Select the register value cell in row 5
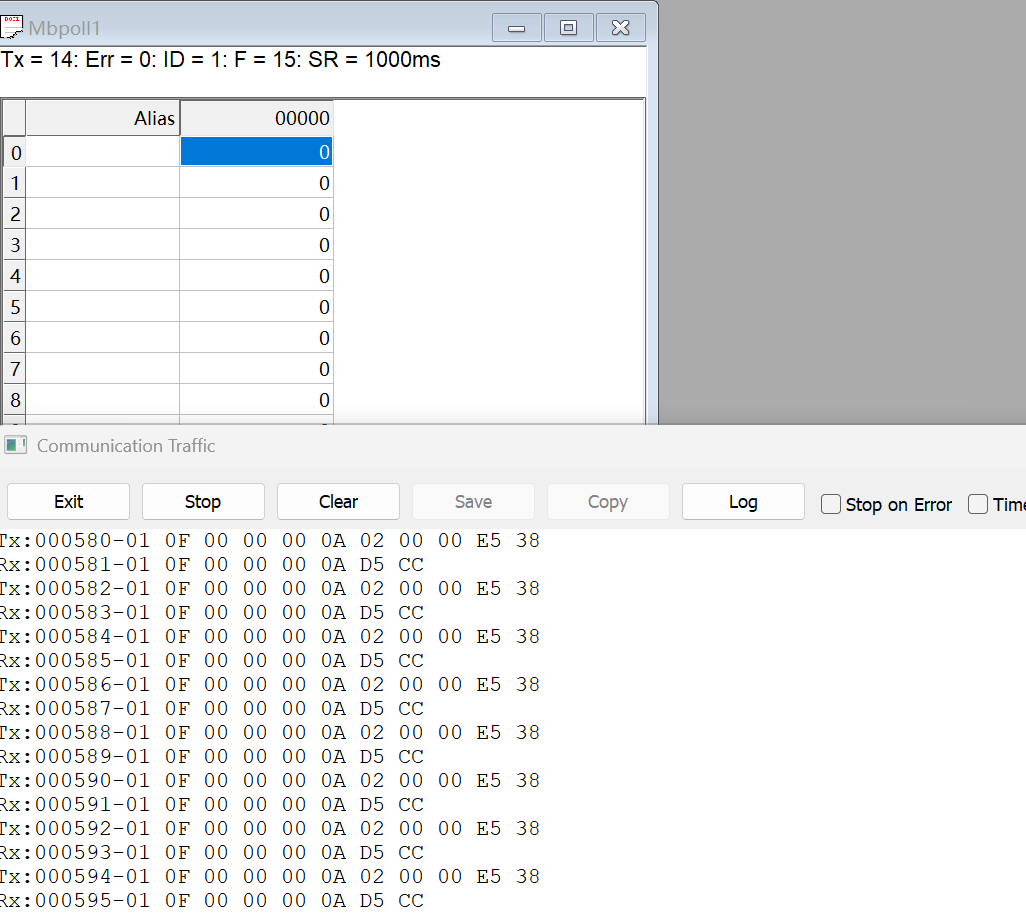The width and height of the screenshot is (1026, 919). click(x=256, y=306)
